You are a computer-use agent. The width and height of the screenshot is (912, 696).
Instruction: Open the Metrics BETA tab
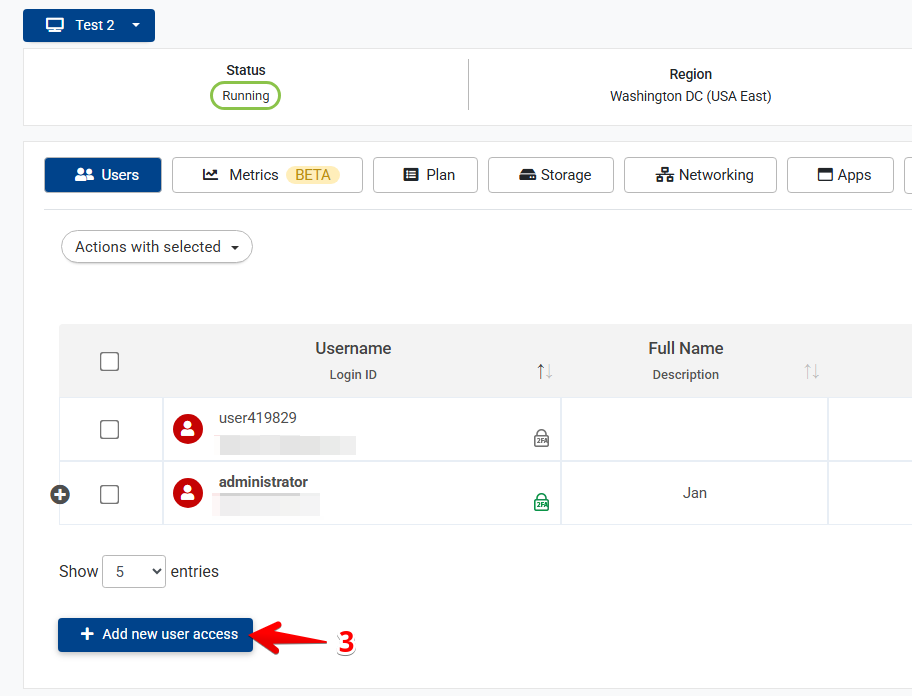(268, 174)
